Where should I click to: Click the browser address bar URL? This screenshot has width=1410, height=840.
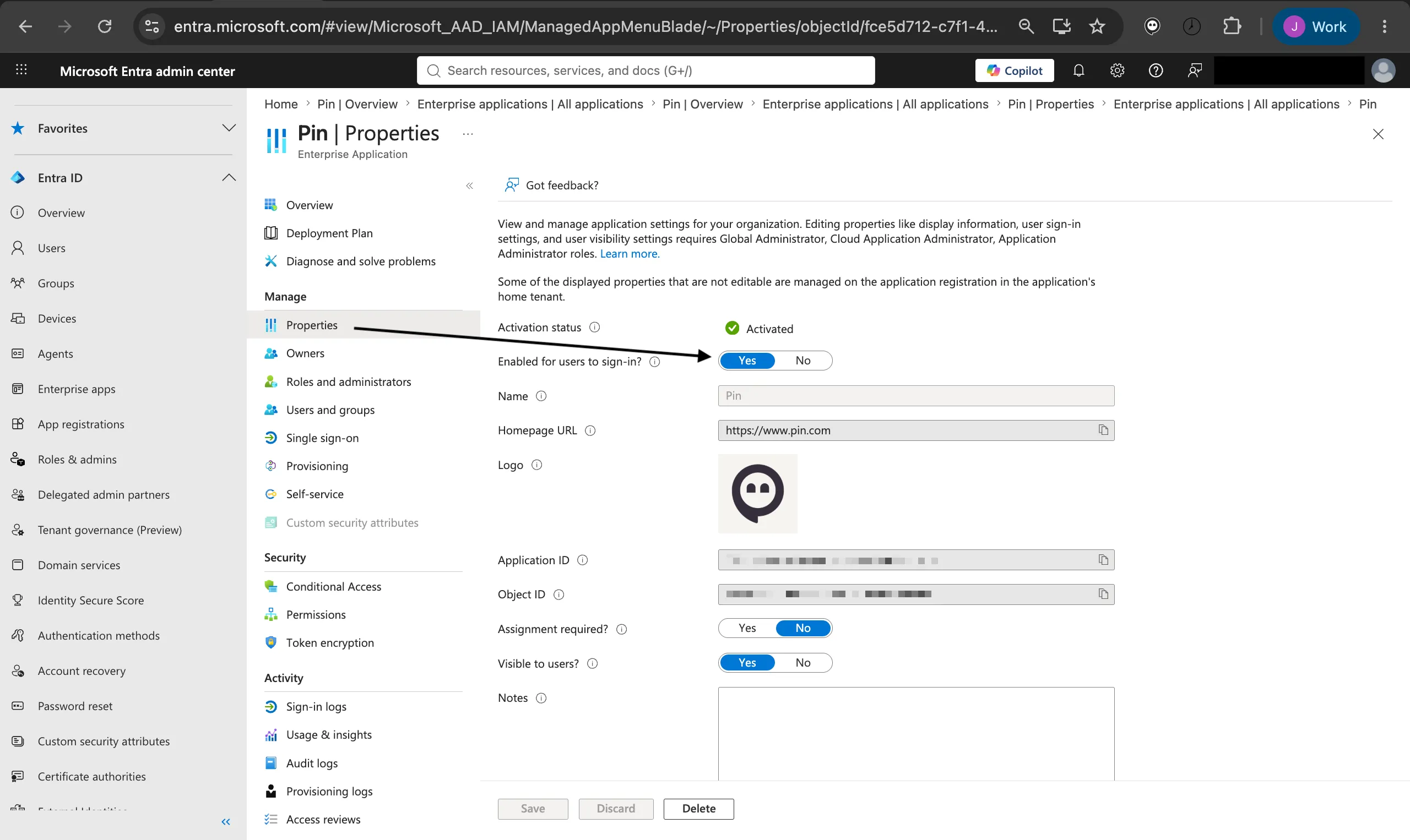coord(586,26)
